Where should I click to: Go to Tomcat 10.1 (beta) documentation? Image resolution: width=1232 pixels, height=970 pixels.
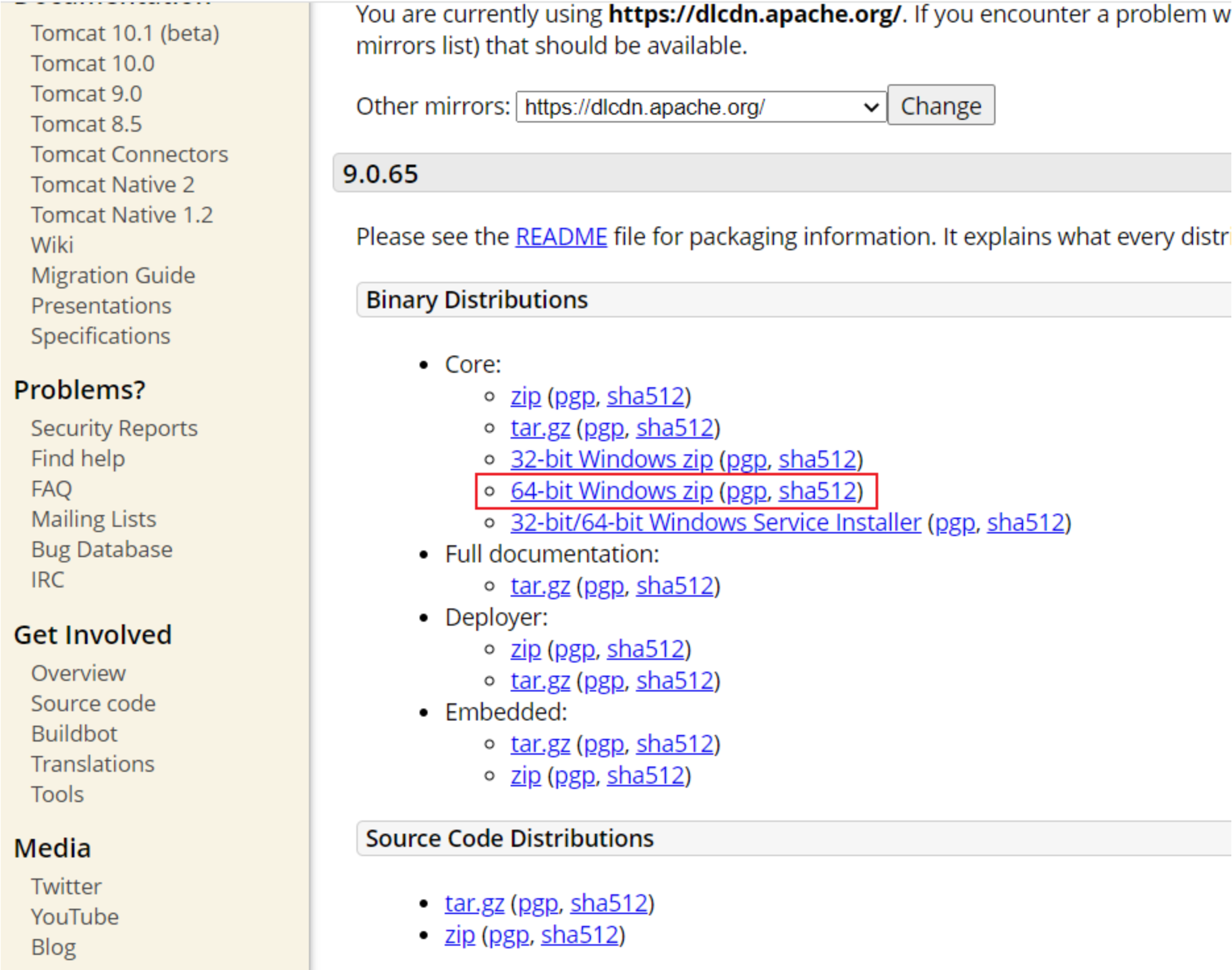[x=125, y=33]
